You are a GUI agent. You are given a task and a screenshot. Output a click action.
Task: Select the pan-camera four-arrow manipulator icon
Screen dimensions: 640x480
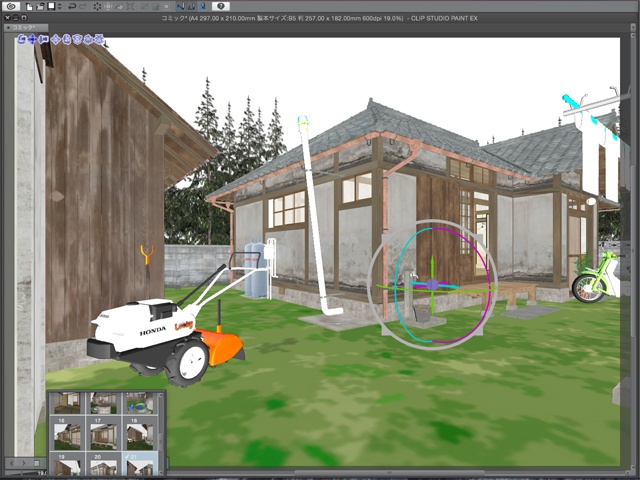tap(32, 39)
